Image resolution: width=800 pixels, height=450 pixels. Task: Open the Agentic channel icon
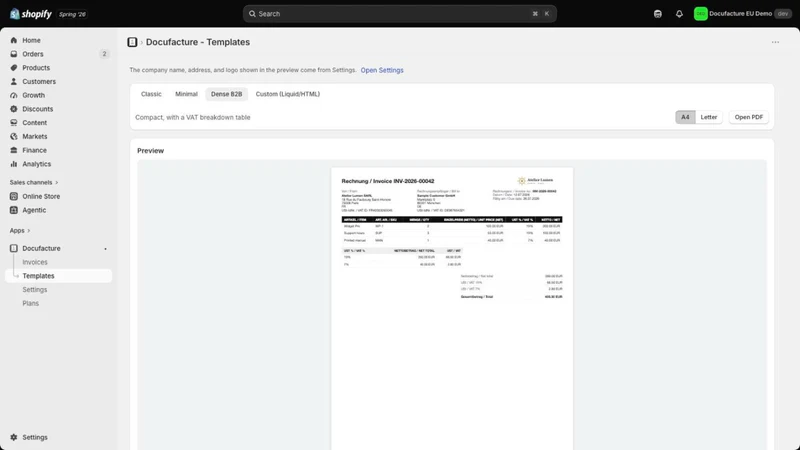click(x=14, y=210)
